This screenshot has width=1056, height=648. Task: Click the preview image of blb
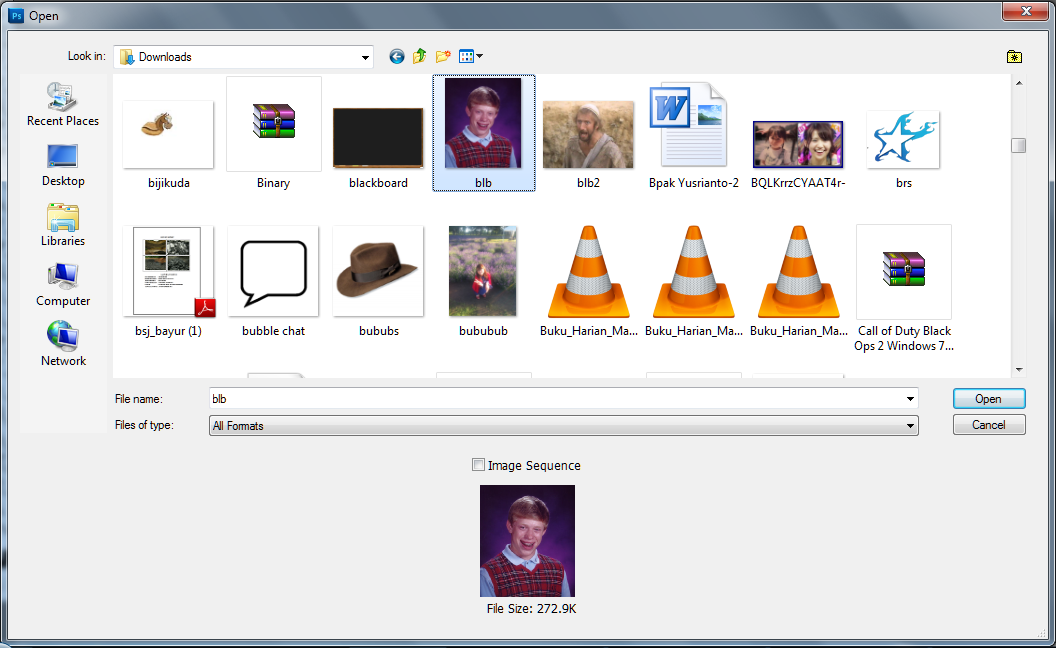(x=527, y=541)
